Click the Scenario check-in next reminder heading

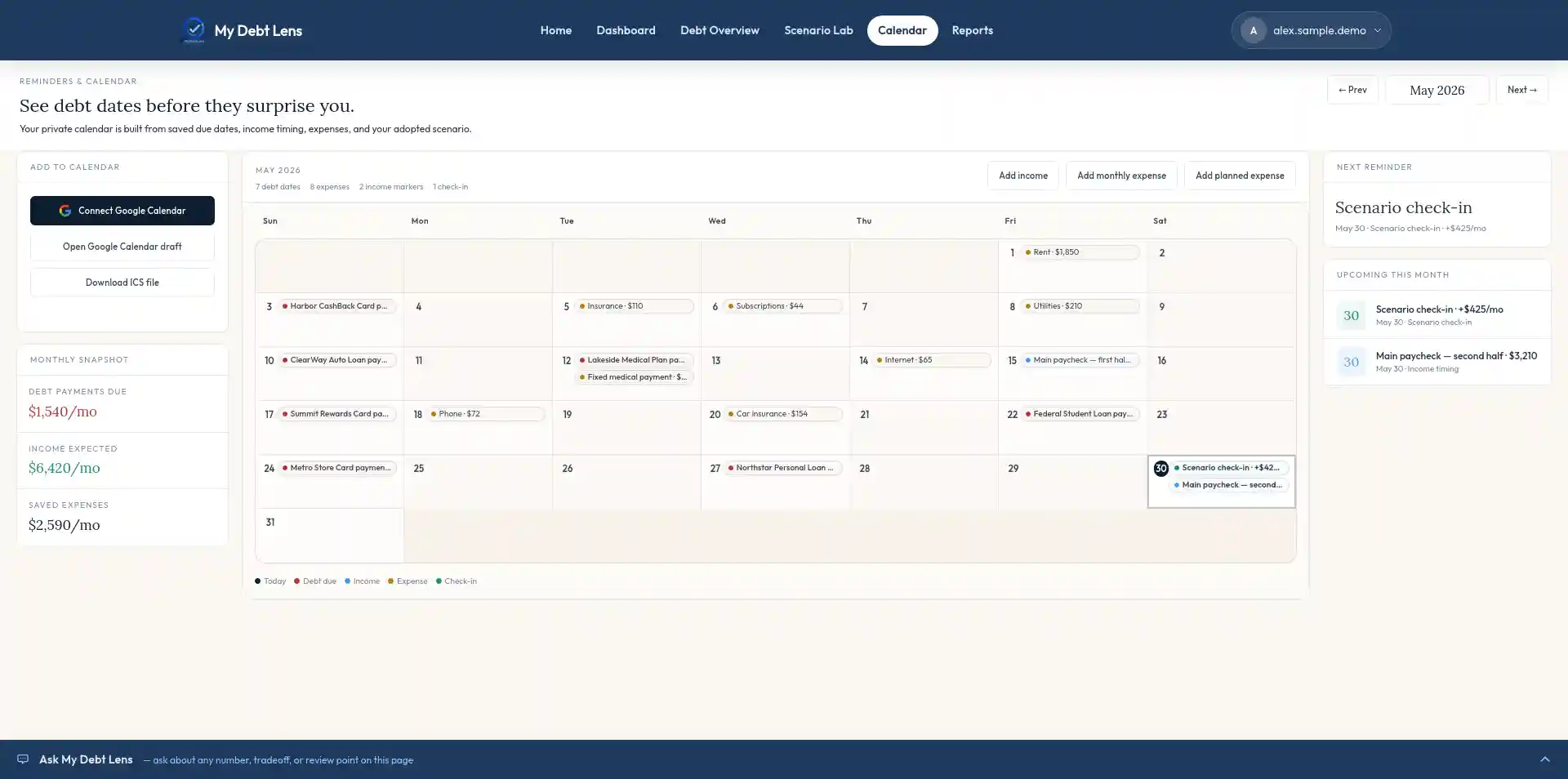pos(1403,207)
